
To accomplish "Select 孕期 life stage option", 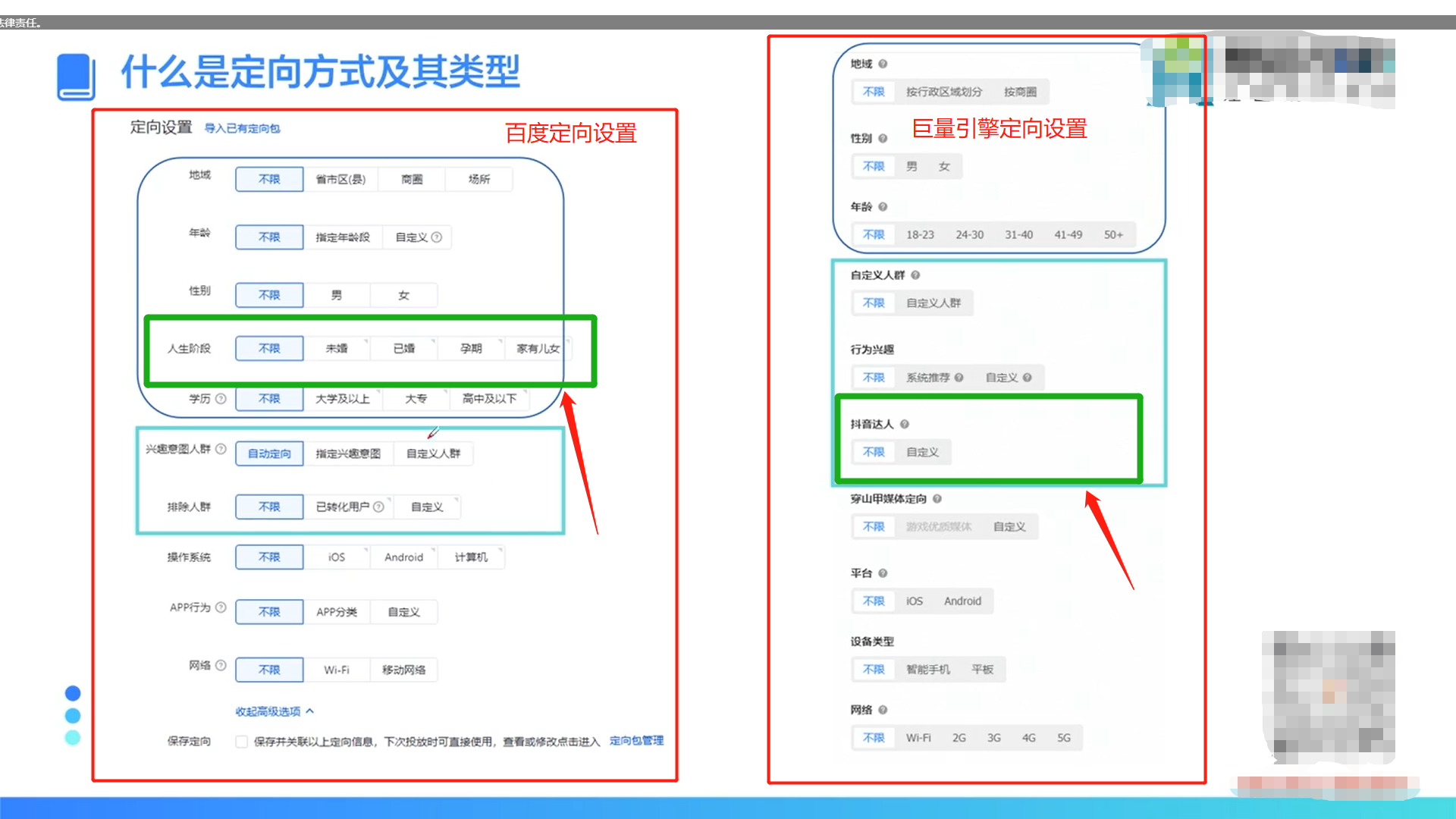I will (471, 349).
